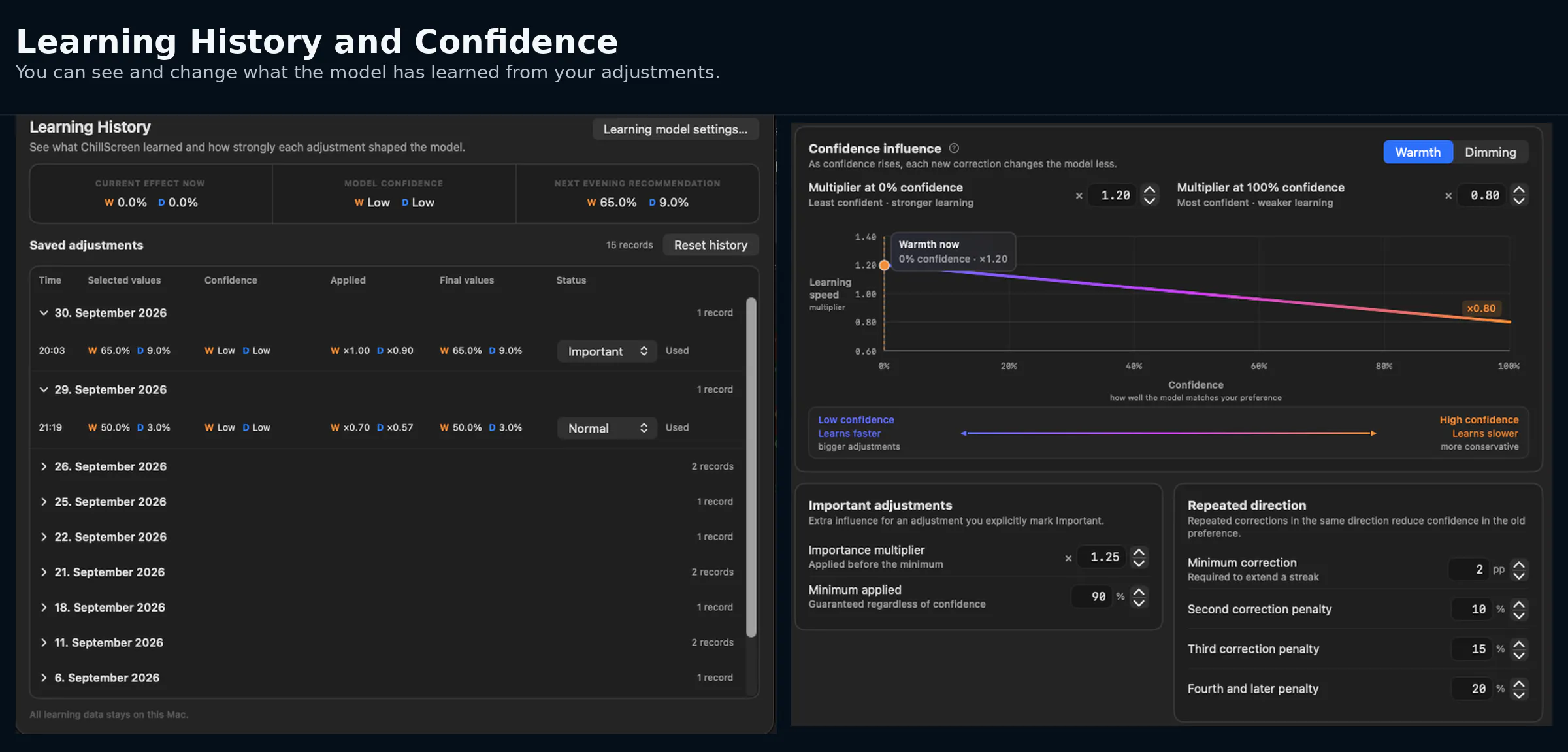
Task: Open the Important status dropdown
Action: [607, 351]
